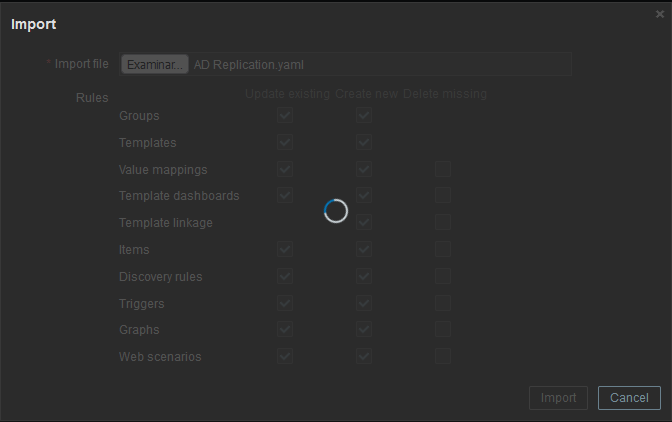Click the Examinar file browse button
Image resolution: width=672 pixels, height=422 pixels.
[x=155, y=64]
